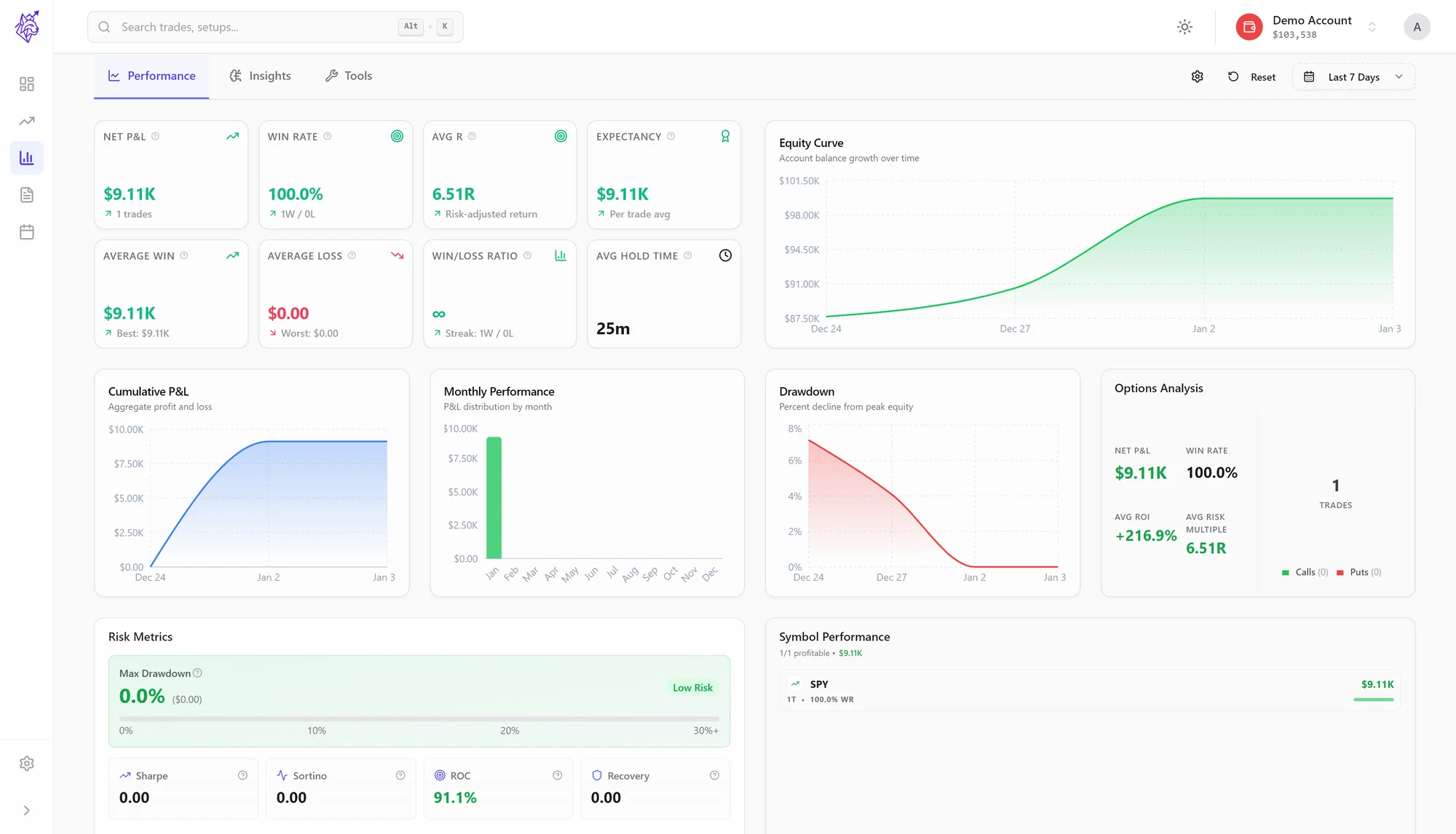
Task: Toggle the Puts legend item
Action: click(x=1358, y=572)
